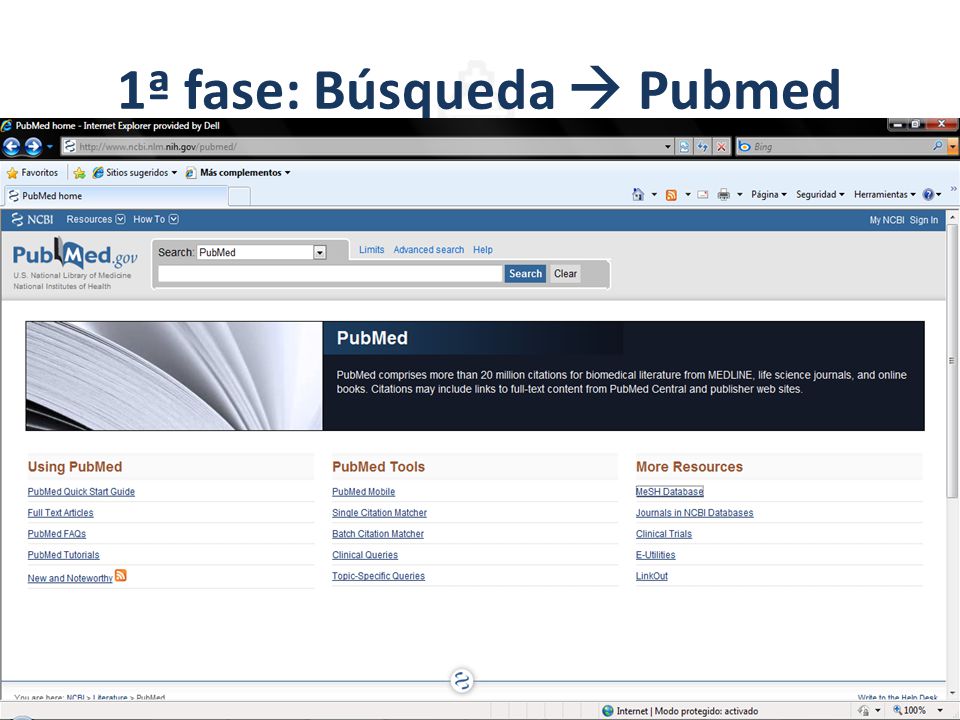This screenshot has height=720, width=960.
Task: Open E-Utilities link
Action: (656, 555)
